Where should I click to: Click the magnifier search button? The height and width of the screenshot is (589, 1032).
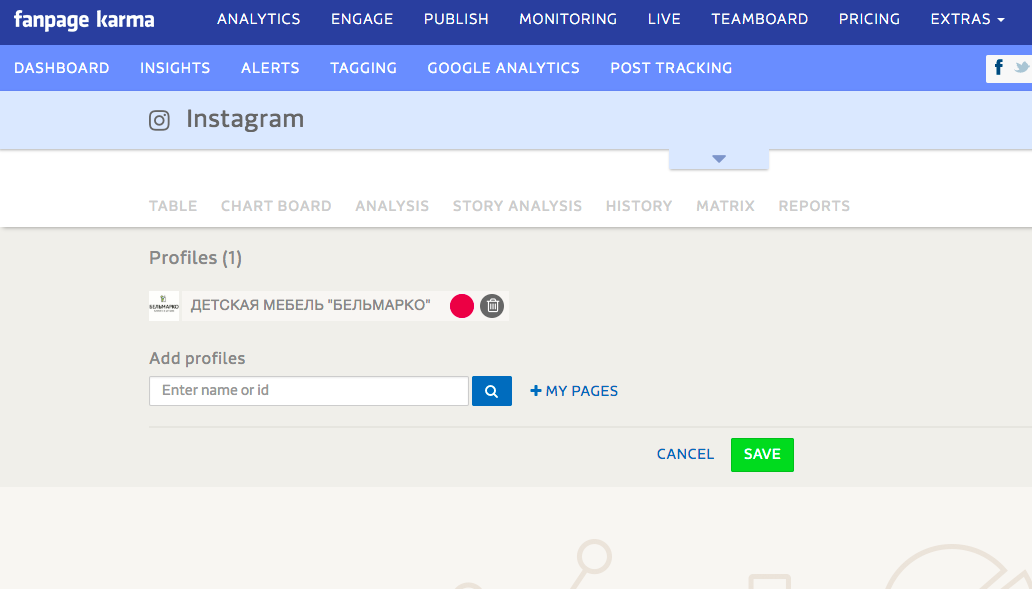492,391
